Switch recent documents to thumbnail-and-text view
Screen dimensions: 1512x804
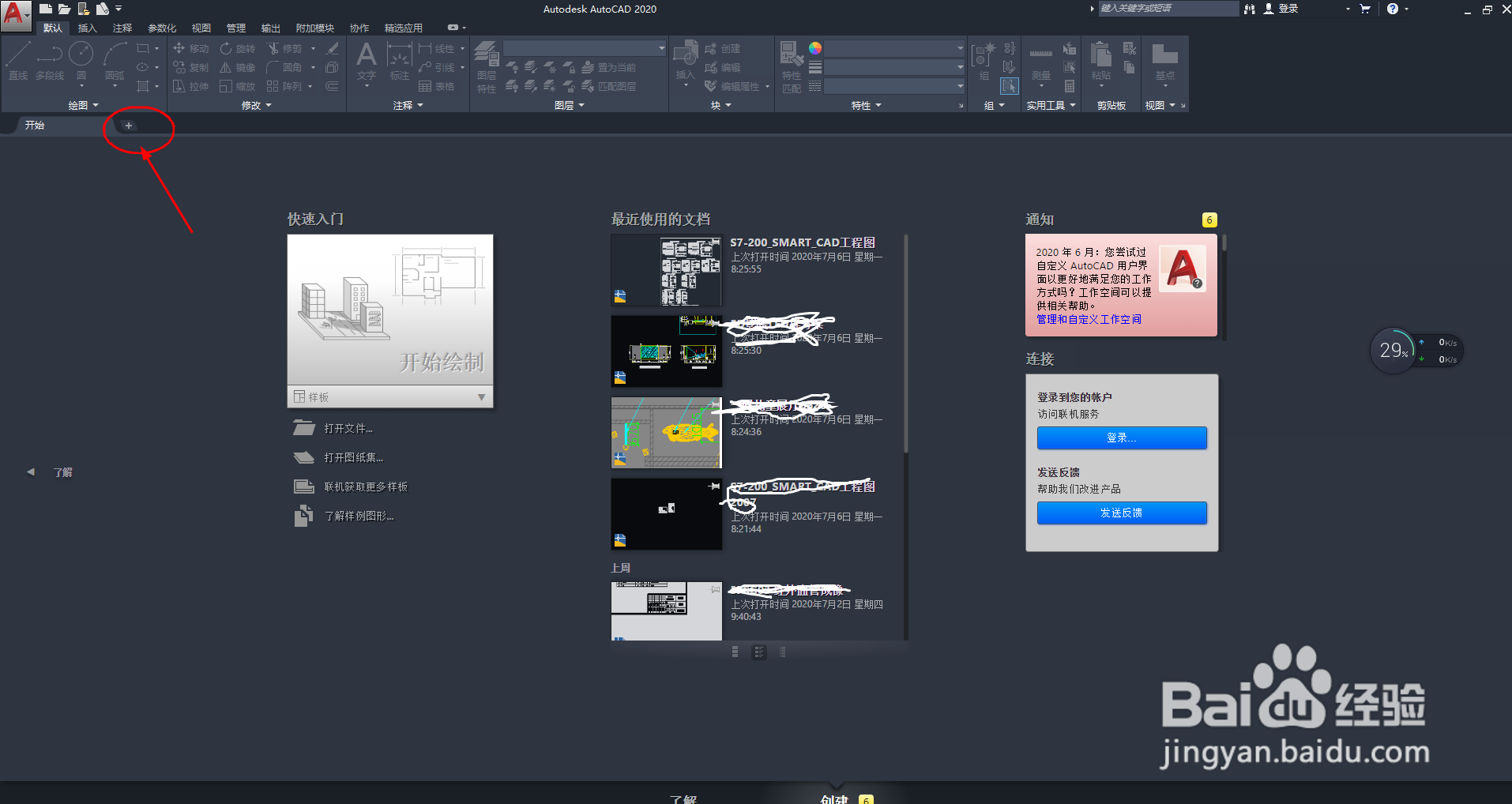tap(759, 652)
